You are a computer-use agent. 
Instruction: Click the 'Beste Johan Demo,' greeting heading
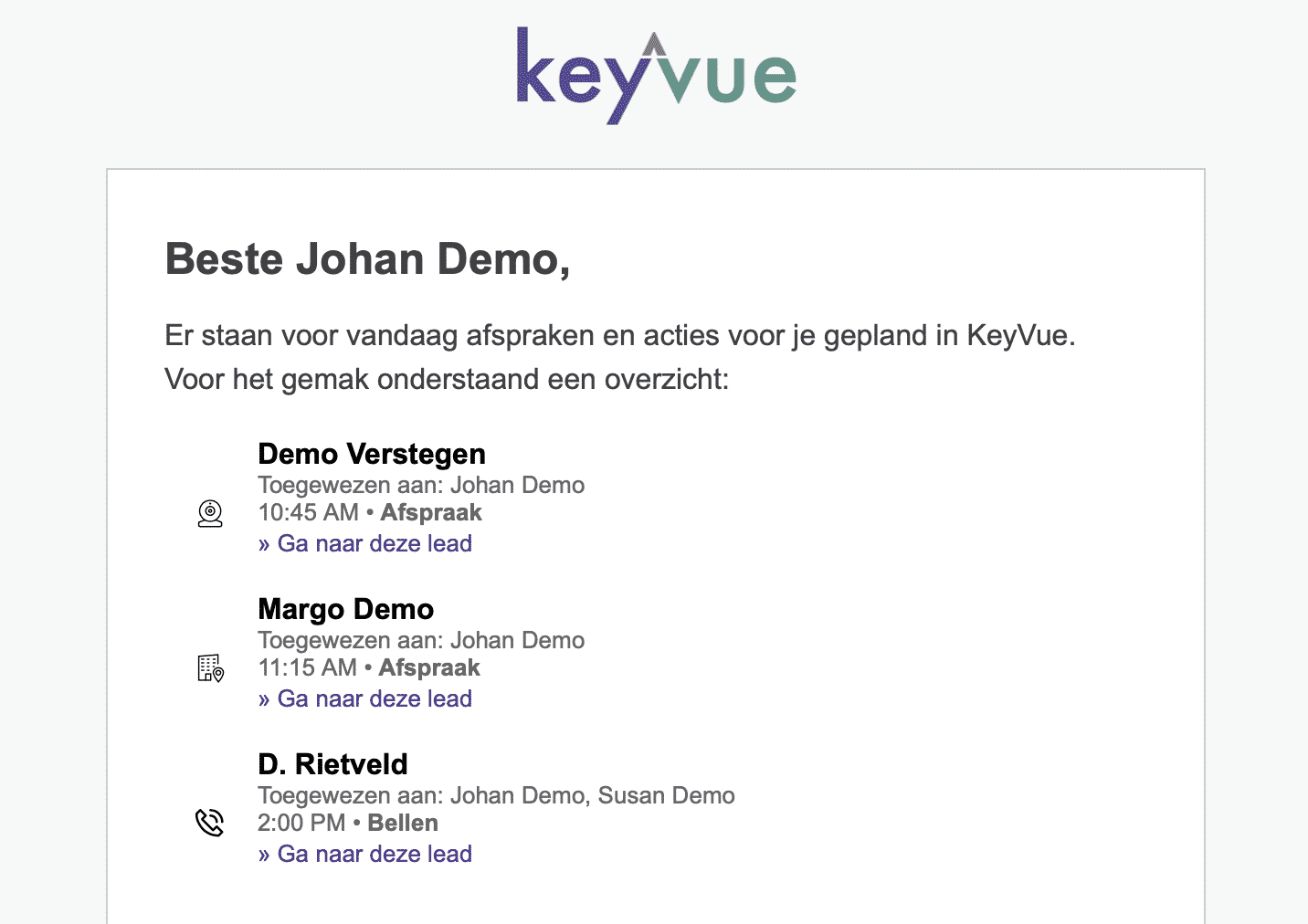click(368, 259)
